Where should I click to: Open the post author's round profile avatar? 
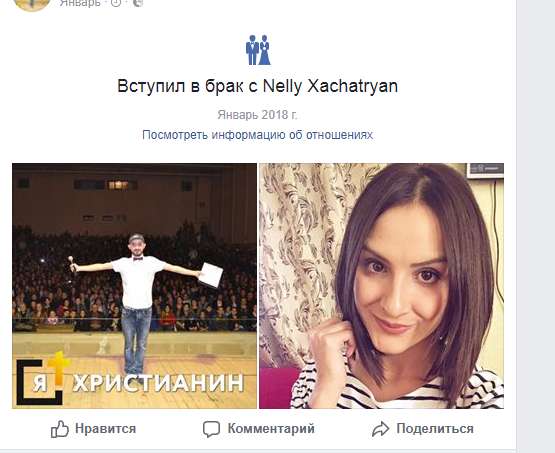[32, 4]
